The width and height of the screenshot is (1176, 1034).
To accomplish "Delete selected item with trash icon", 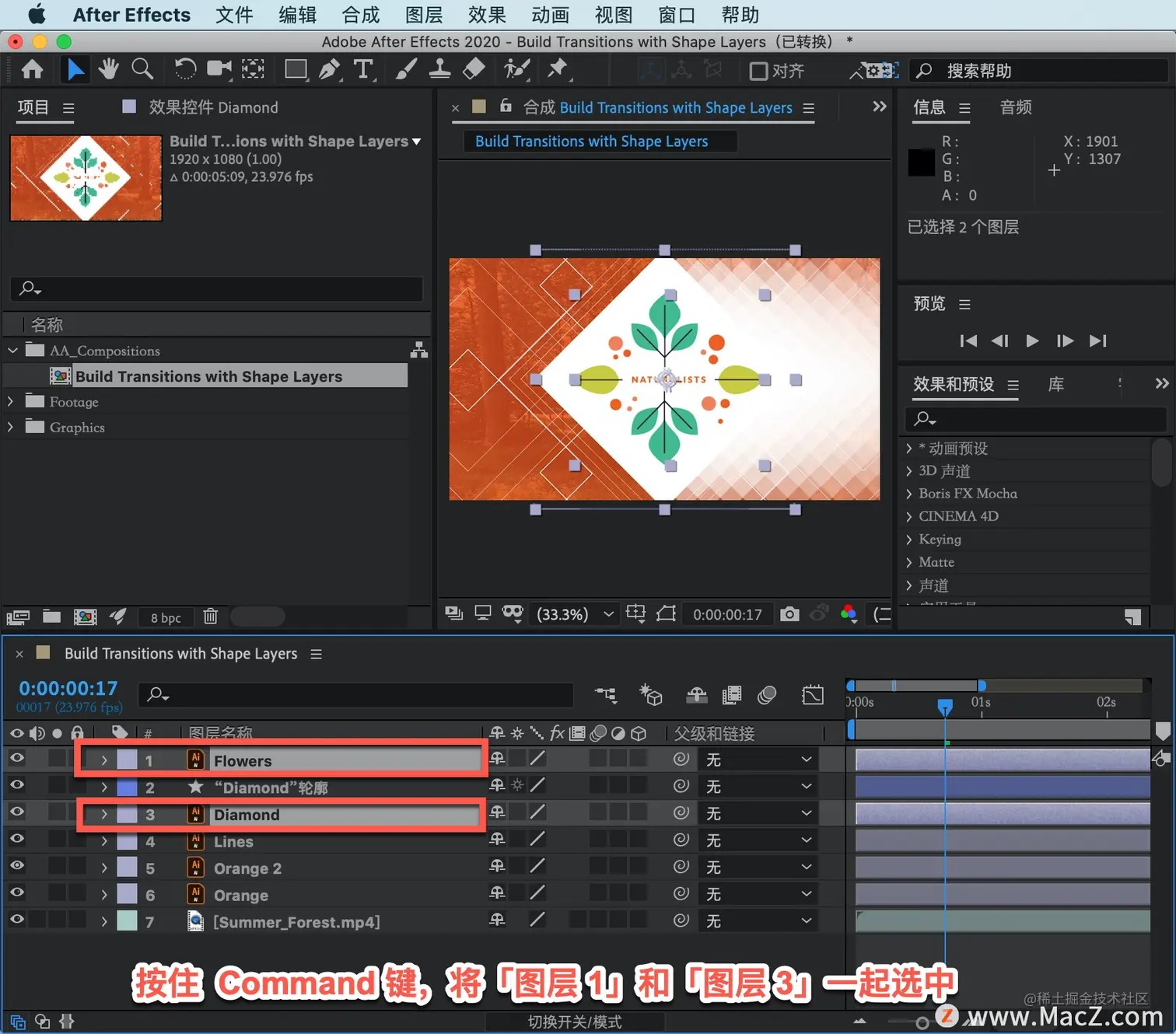I will point(210,617).
